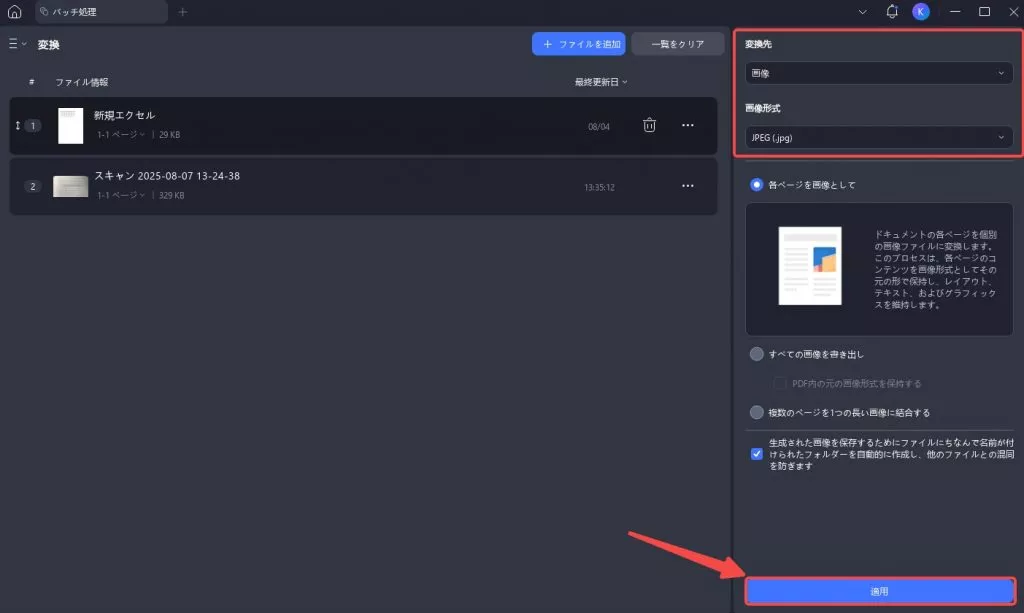Click the ファイルを追加 button

579,44
